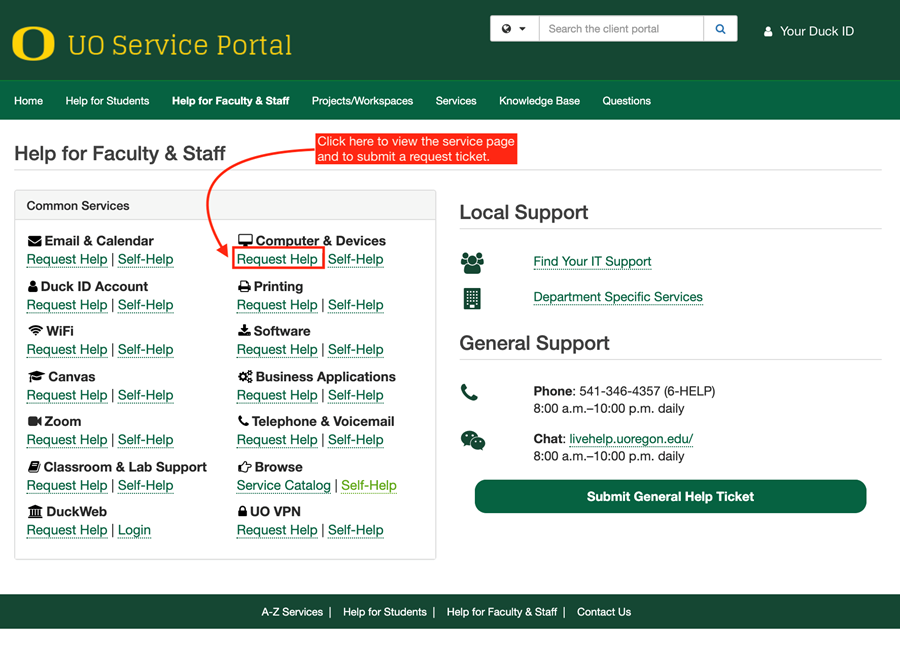This screenshot has height=647, width=900.
Task: Click Self-Help under Telephone & Voicemail
Action: [x=356, y=440]
